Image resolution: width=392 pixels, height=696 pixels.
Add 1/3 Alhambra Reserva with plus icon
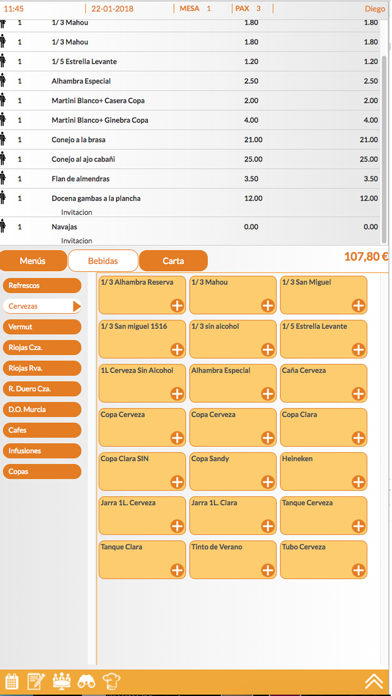coord(177,305)
